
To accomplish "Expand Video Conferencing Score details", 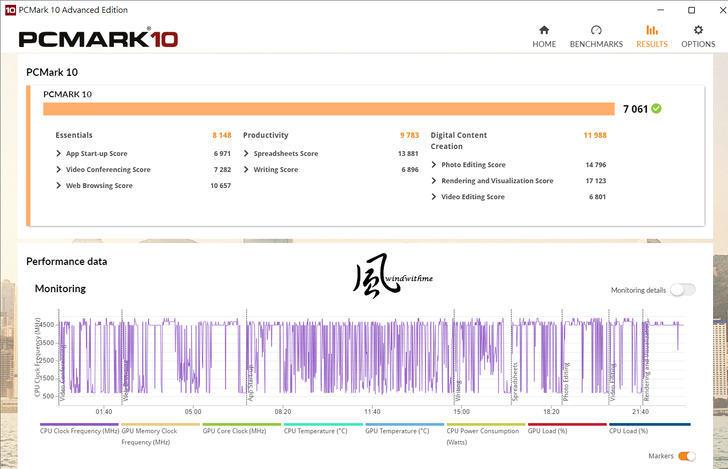I will tap(58, 169).
